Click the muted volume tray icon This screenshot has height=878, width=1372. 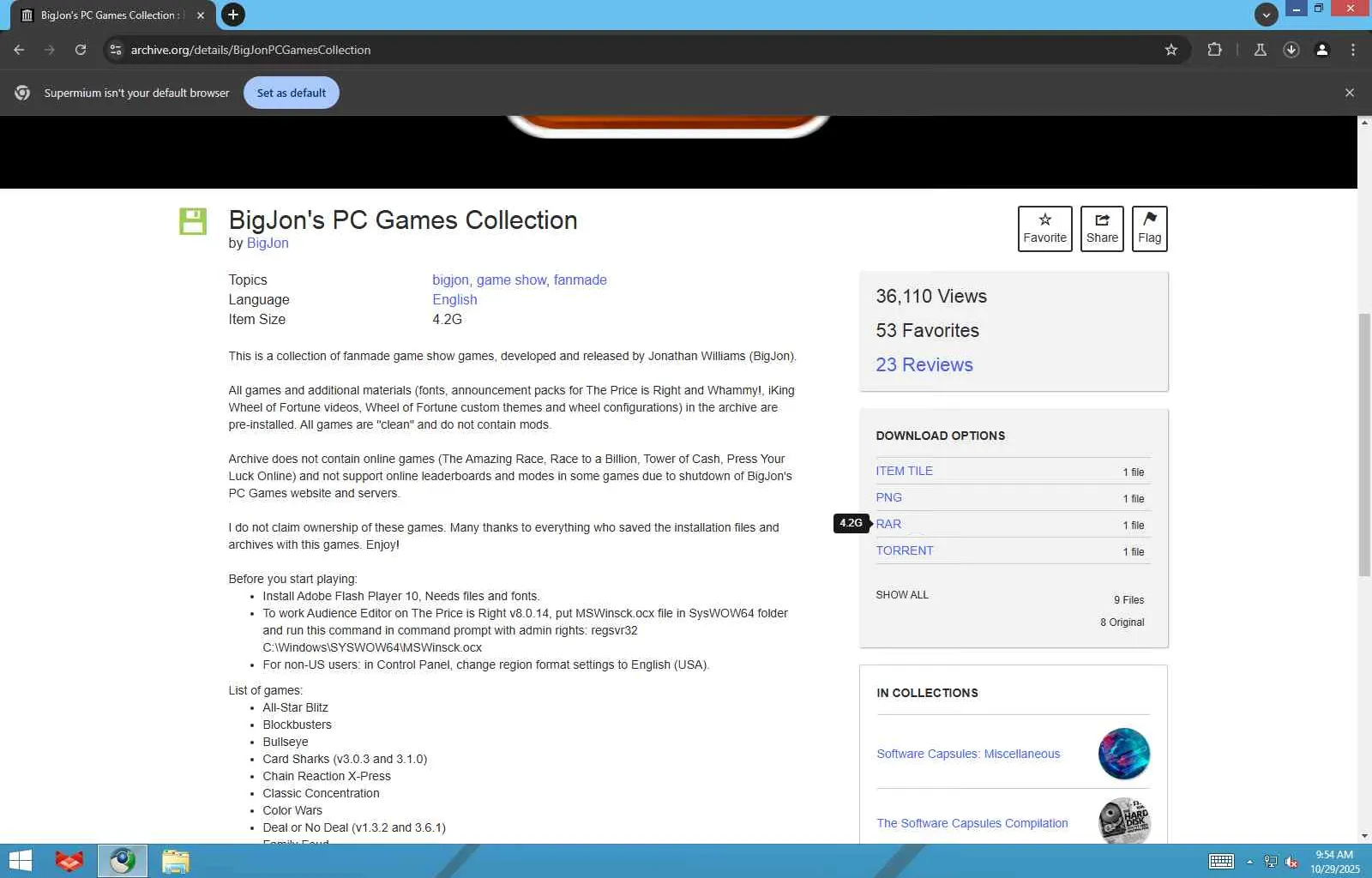[1291, 862]
